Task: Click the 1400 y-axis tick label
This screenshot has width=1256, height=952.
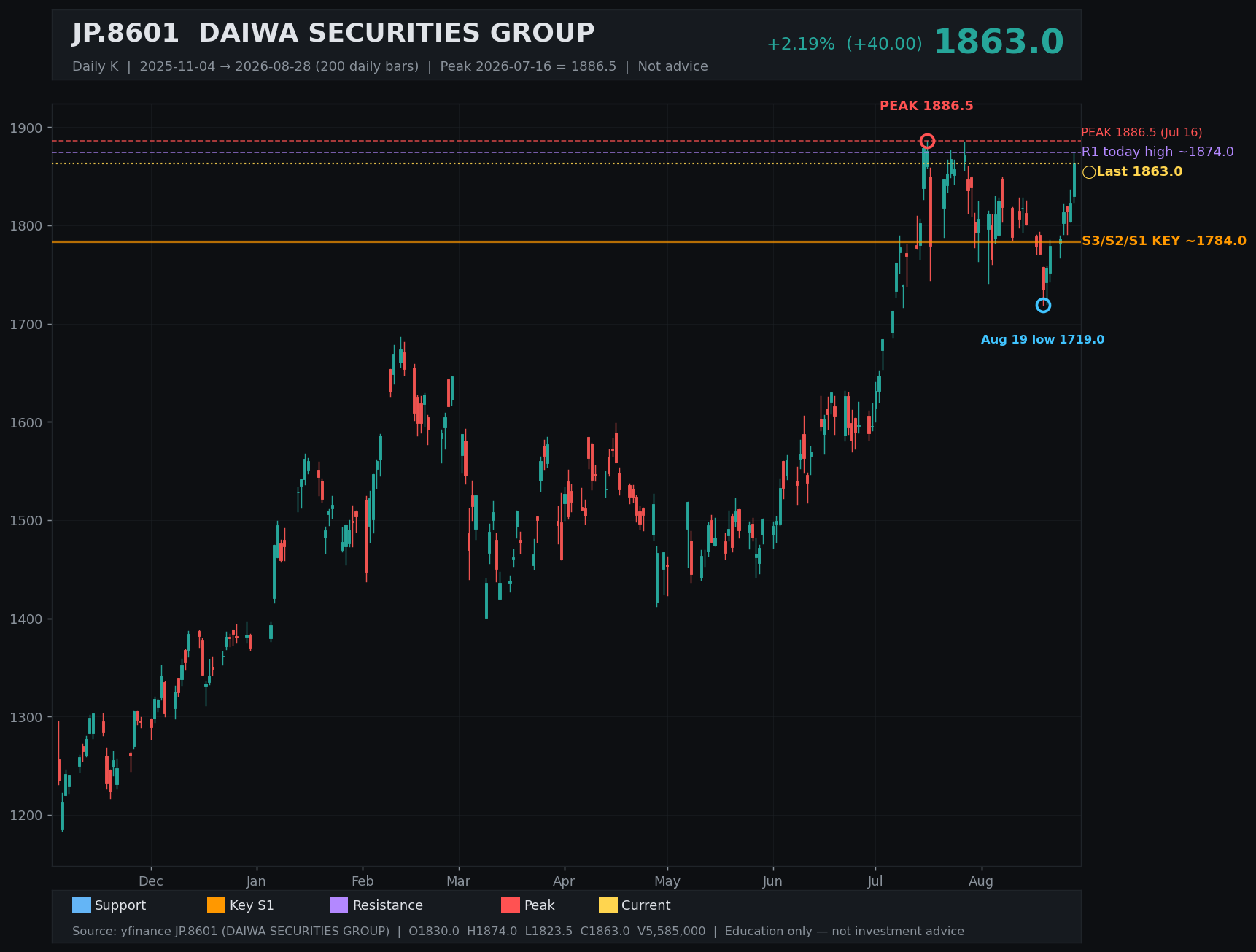Action: 26,619
